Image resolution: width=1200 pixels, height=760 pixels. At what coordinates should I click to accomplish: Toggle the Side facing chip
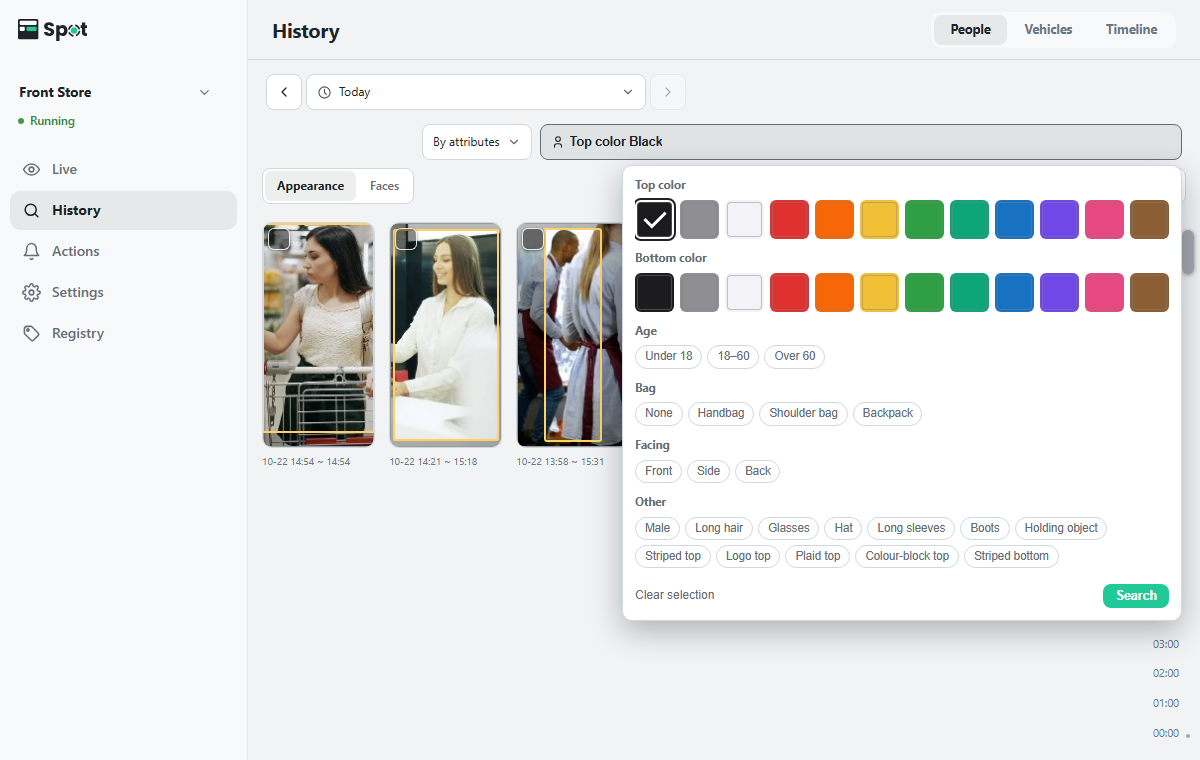tap(709, 471)
